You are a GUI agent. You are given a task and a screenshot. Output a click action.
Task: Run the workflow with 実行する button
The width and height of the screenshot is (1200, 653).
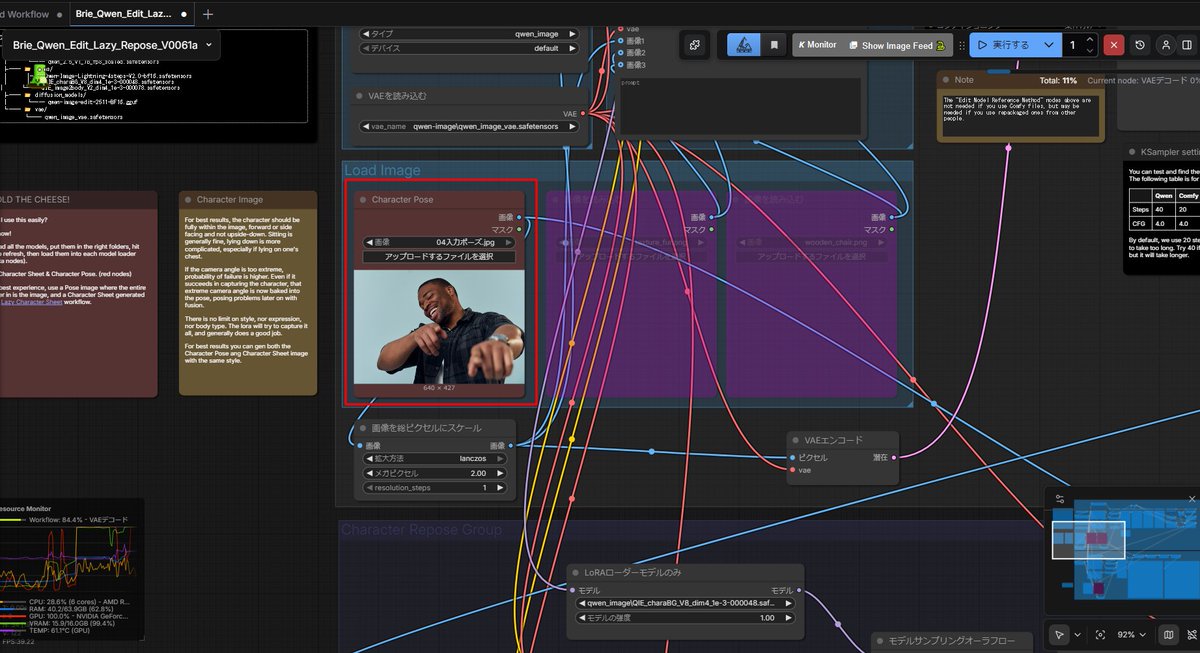(1004, 45)
